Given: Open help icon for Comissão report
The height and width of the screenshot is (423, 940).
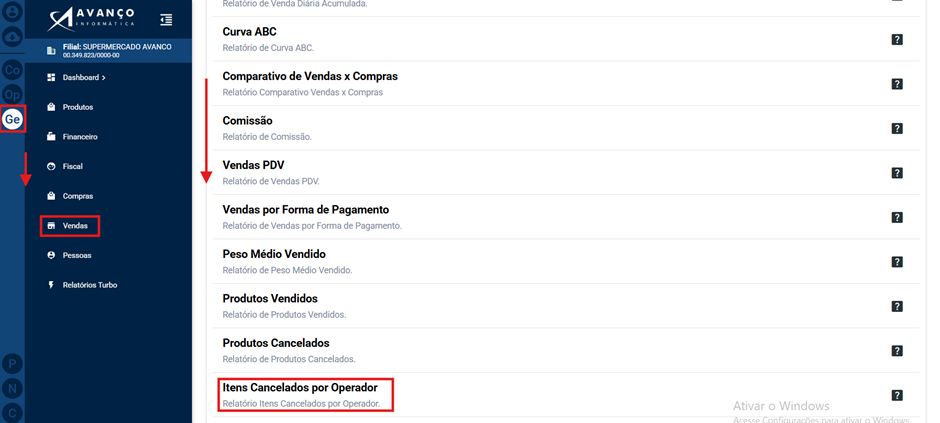Looking at the screenshot, I should (x=897, y=128).
